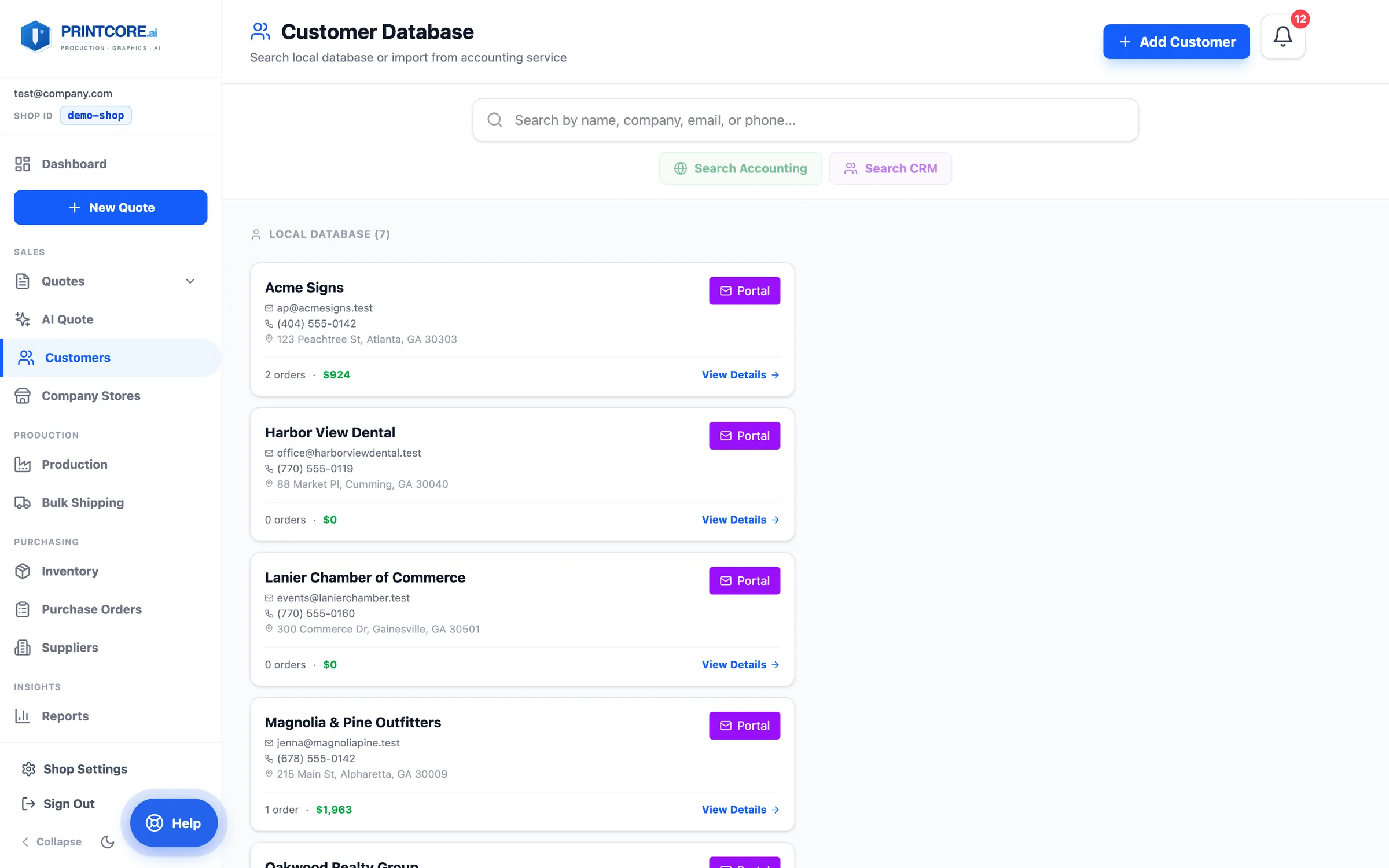1389x868 pixels.
Task: Open Portal for Magnolia & Pine Outfitters
Action: point(744,726)
